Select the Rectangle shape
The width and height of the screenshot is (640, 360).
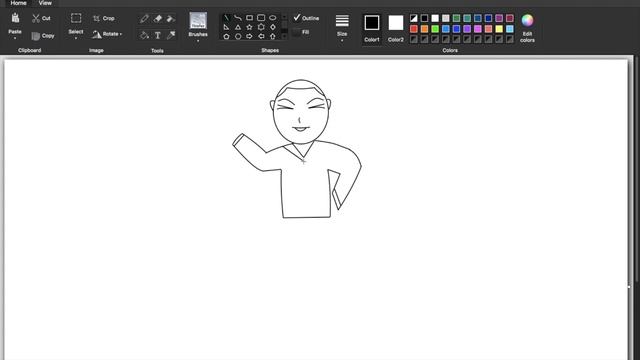pyautogui.click(x=249, y=18)
